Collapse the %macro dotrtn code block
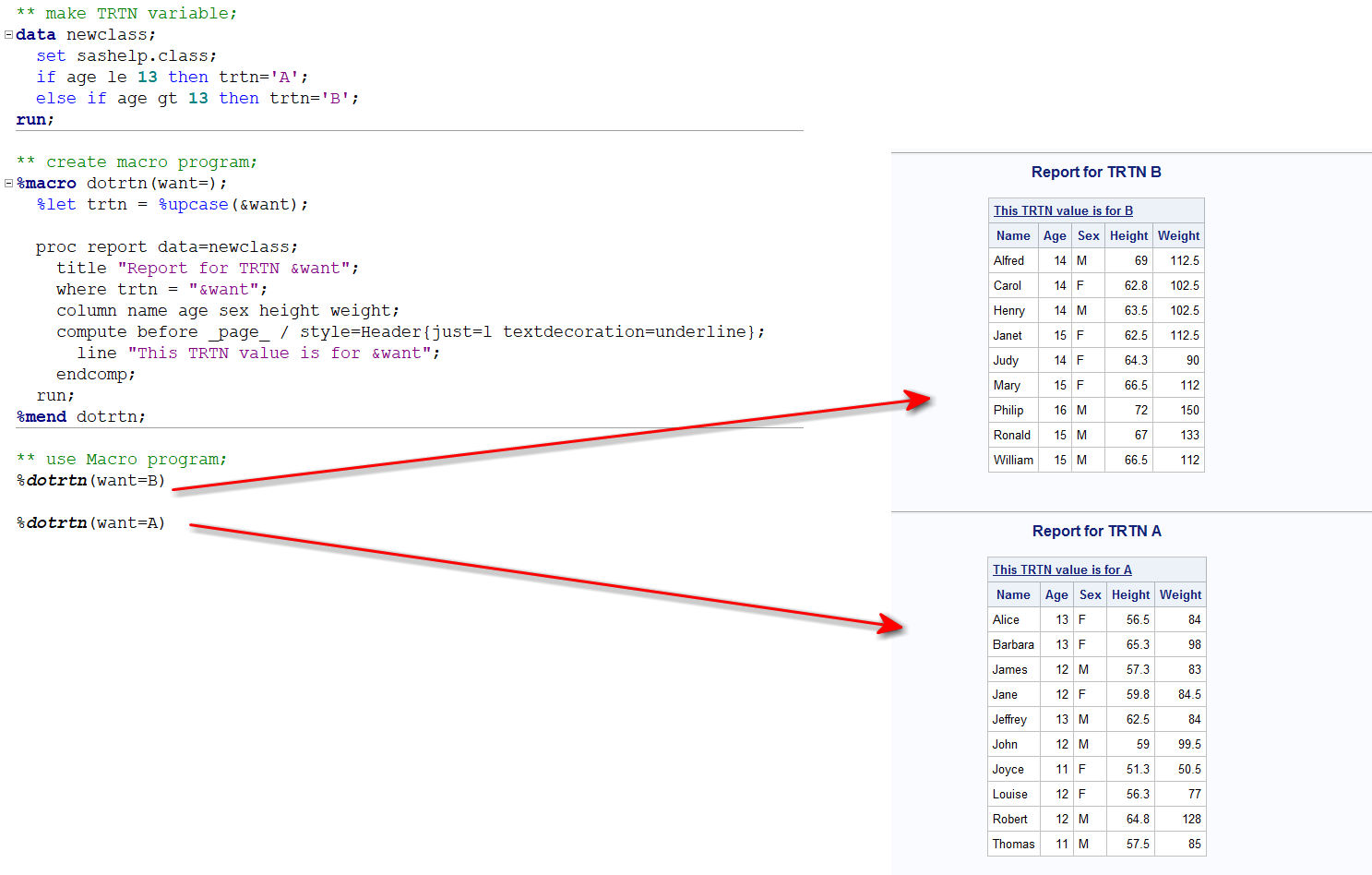Screen dimensions: 1372x875 [8, 184]
